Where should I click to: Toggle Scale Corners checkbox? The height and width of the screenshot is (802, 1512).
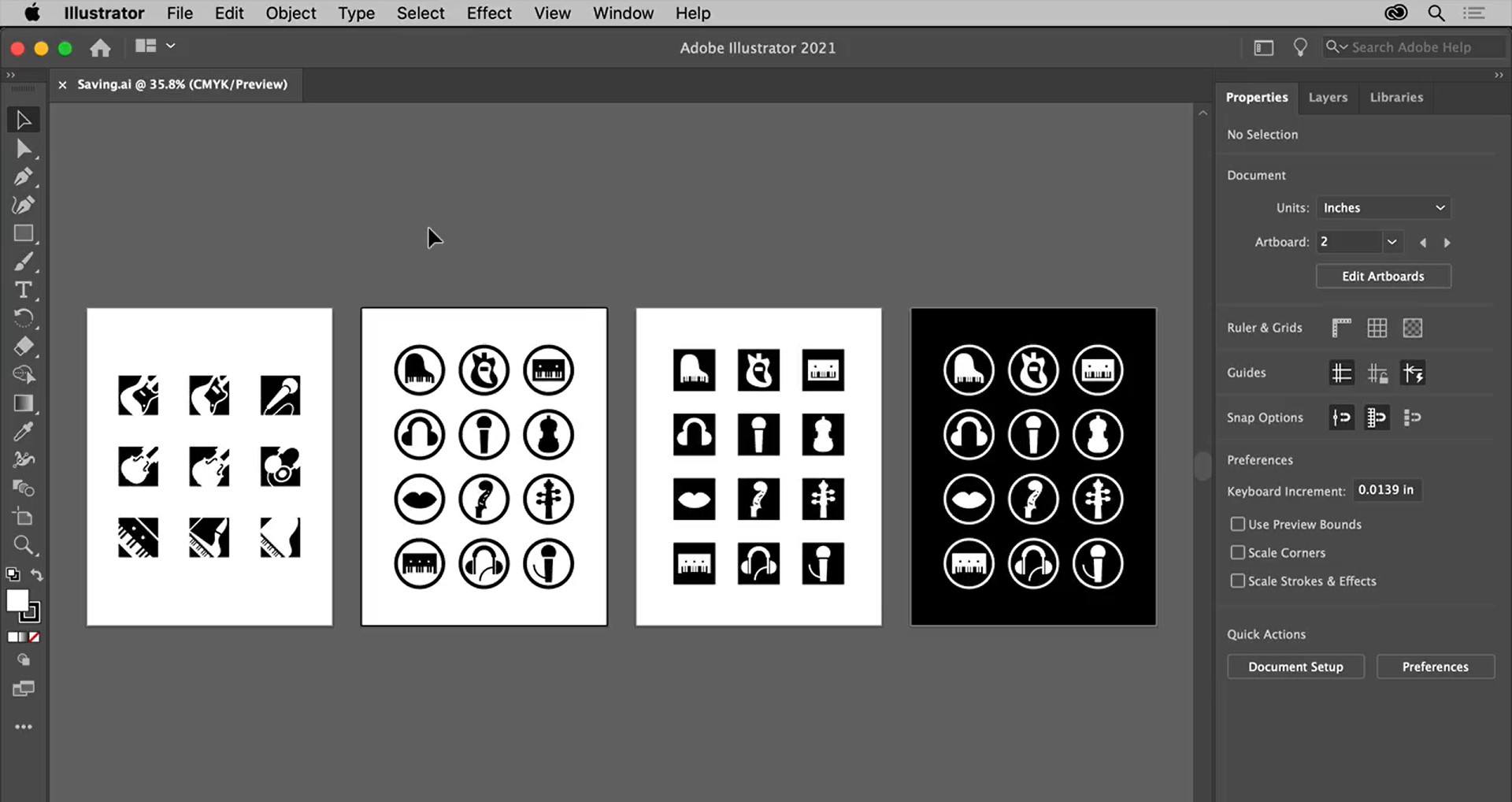[1237, 552]
